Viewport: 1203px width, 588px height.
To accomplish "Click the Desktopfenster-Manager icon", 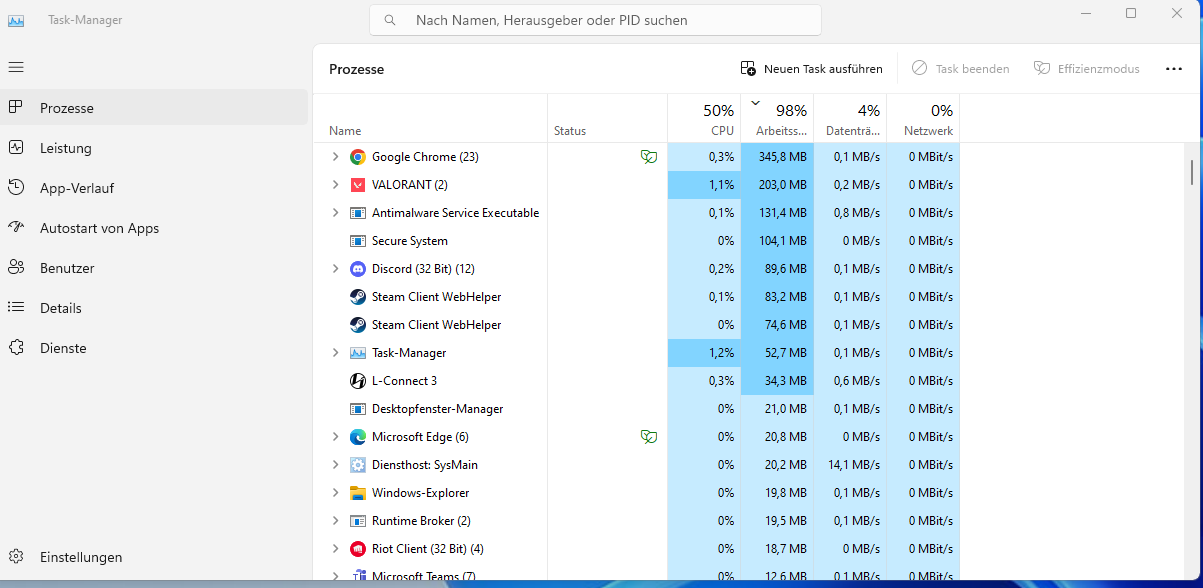I will tap(358, 409).
